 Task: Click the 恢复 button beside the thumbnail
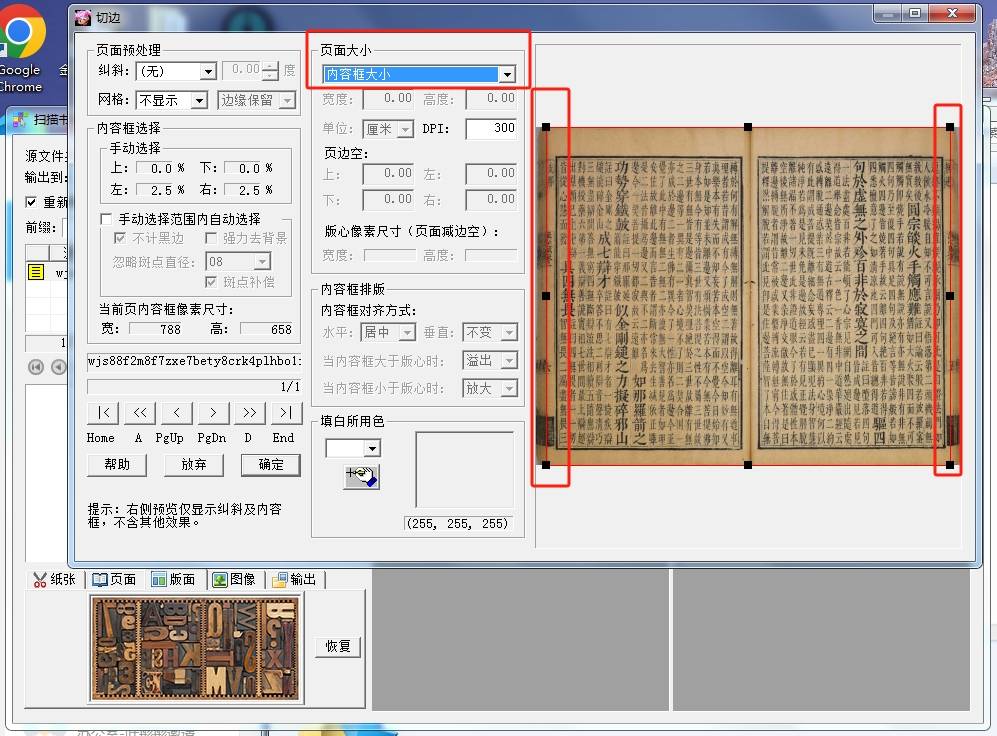[337, 646]
